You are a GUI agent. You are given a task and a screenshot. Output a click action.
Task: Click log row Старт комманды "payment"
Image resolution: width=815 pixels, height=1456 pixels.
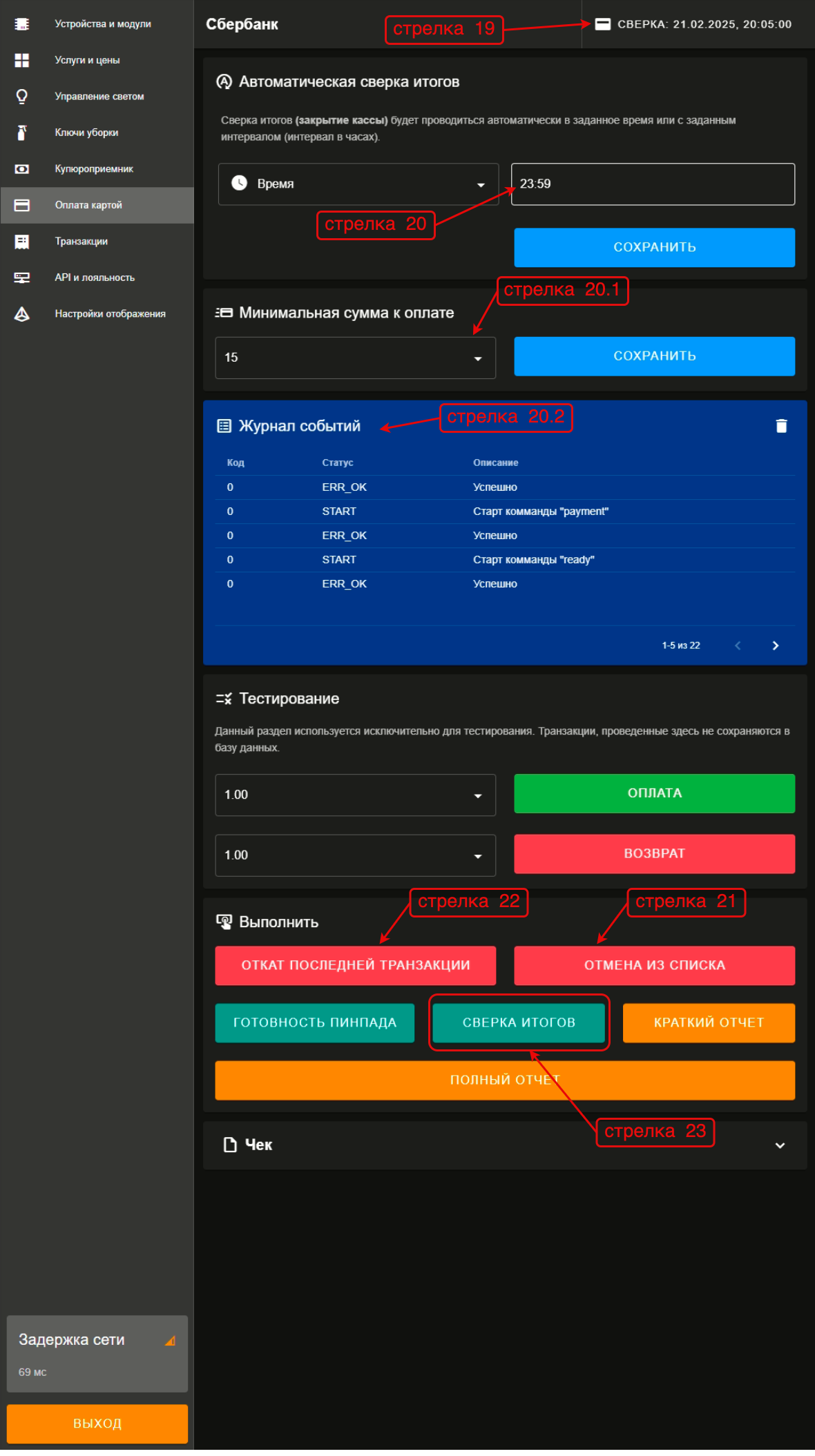[x=505, y=512]
